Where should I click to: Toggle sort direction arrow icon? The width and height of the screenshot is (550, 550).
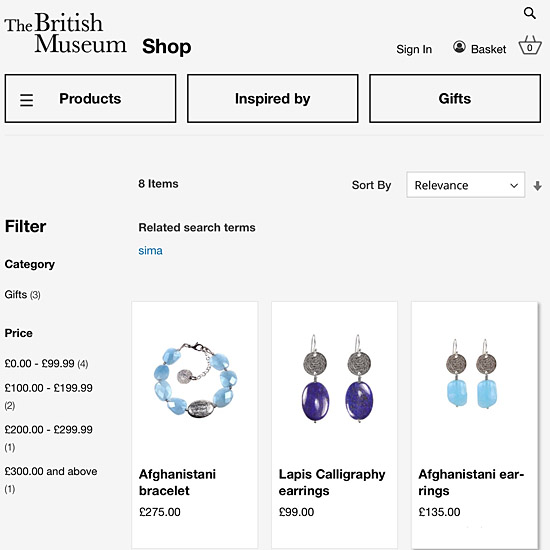click(537, 186)
